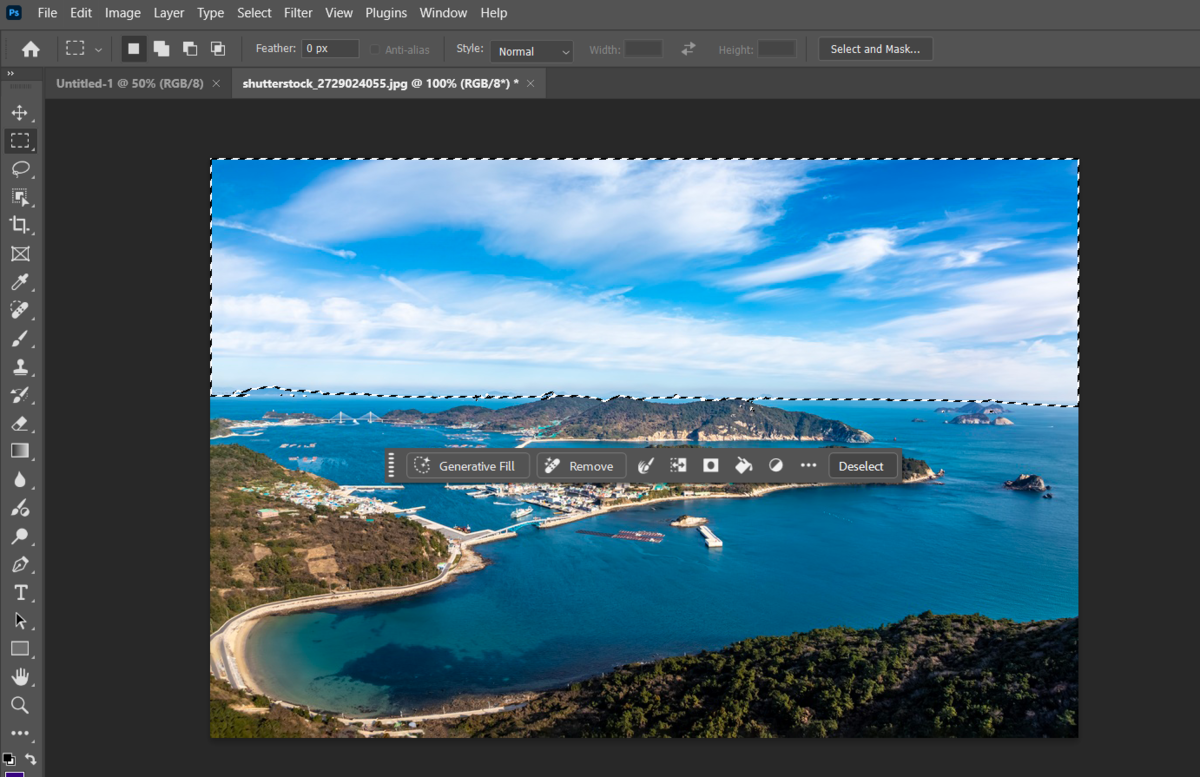Enable Add to selection mode
Viewport: 1200px width, 777px height.
(x=161, y=49)
